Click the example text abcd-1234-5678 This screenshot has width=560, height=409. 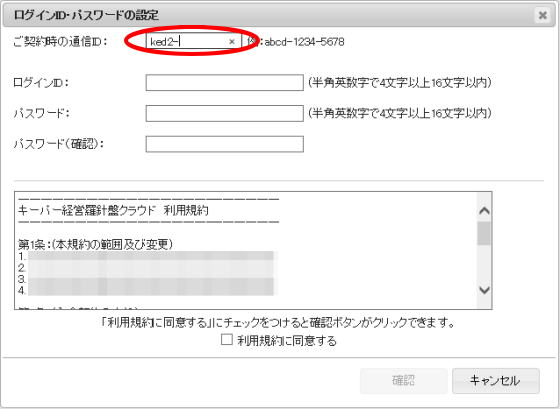pyautogui.click(x=304, y=42)
